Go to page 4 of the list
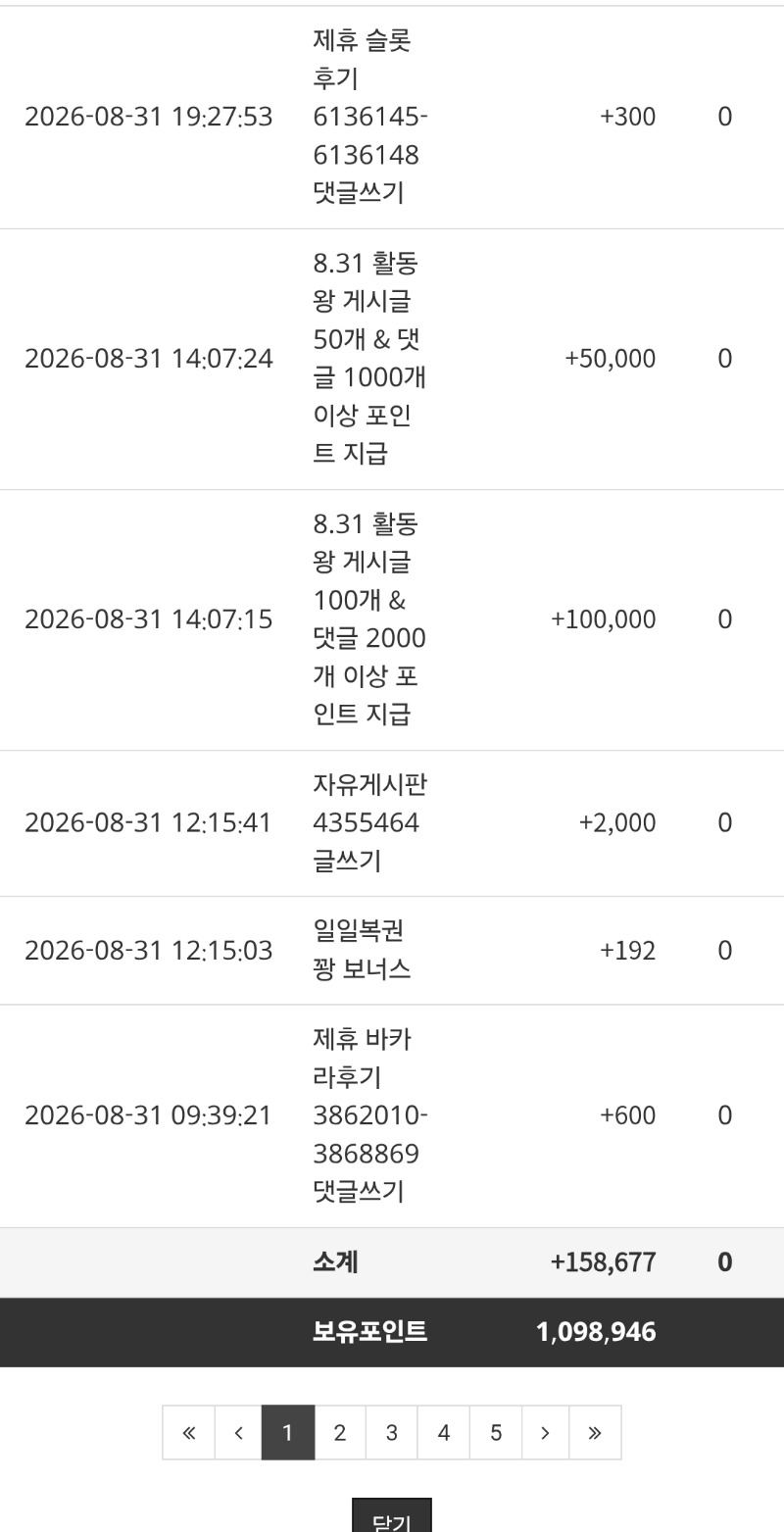 point(443,1432)
